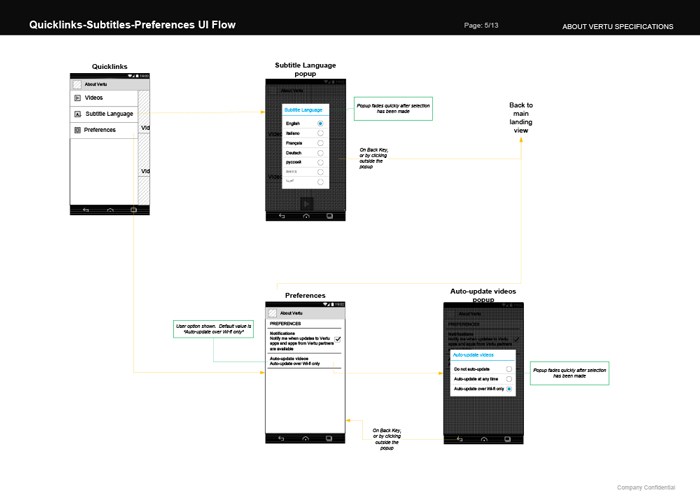Choose 'Auto-update at any time' option
This screenshot has height=492, width=700.
click(x=509, y=379)
